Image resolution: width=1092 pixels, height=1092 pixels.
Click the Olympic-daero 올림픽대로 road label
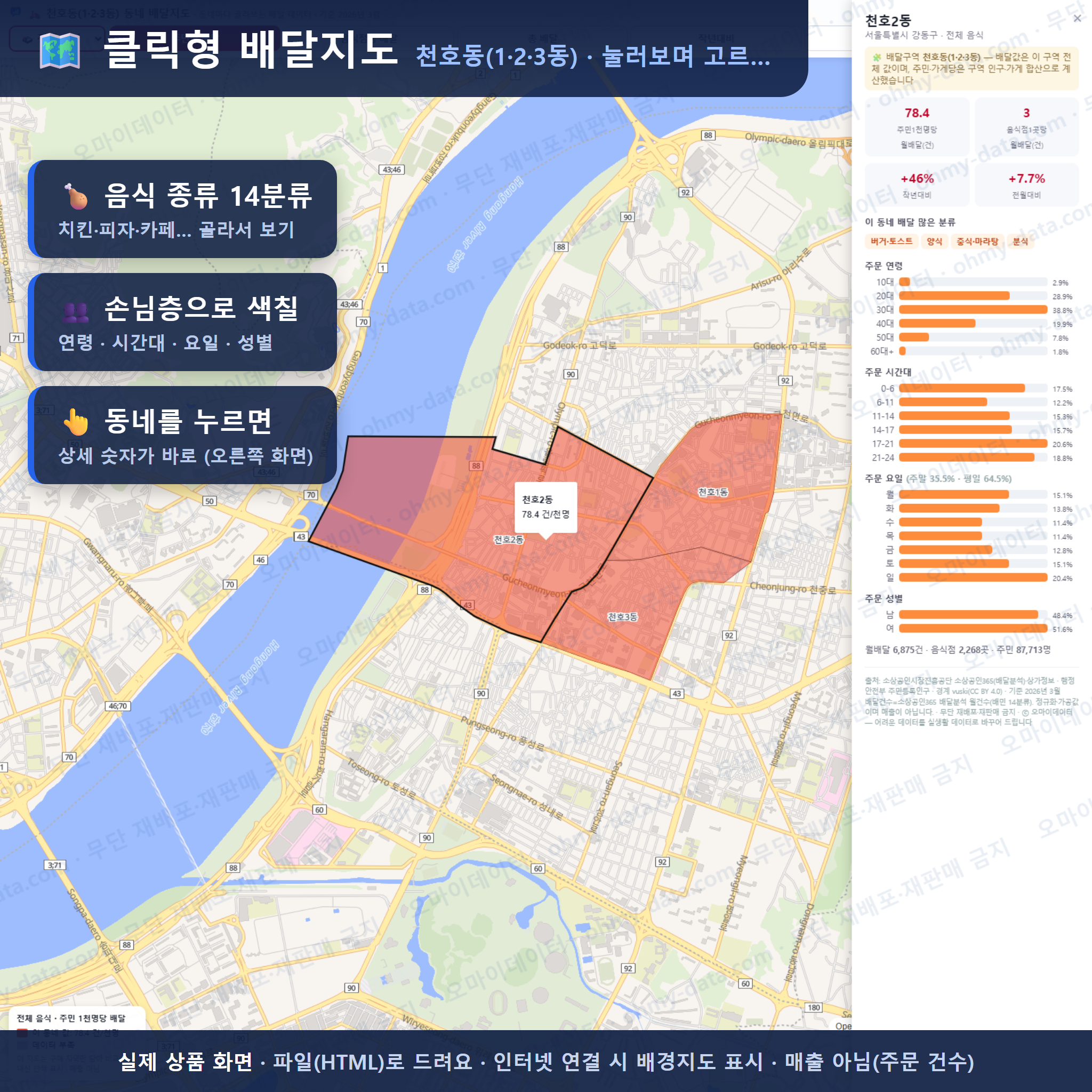point(798,141)
